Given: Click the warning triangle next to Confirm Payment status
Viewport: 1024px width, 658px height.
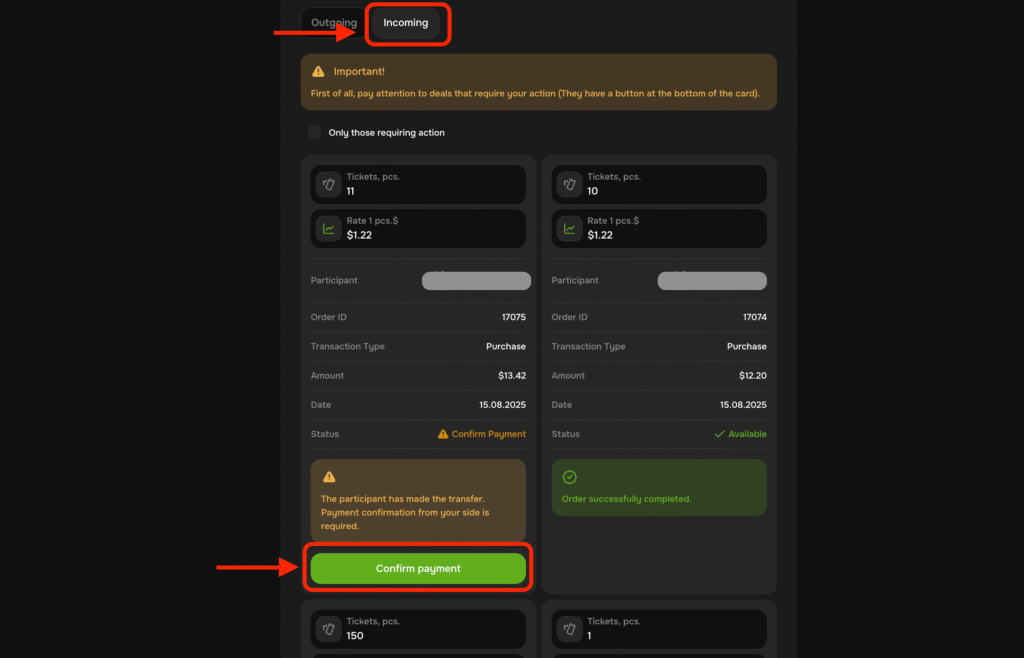Looking at the screenshot, I should click(x=443, y=434).
